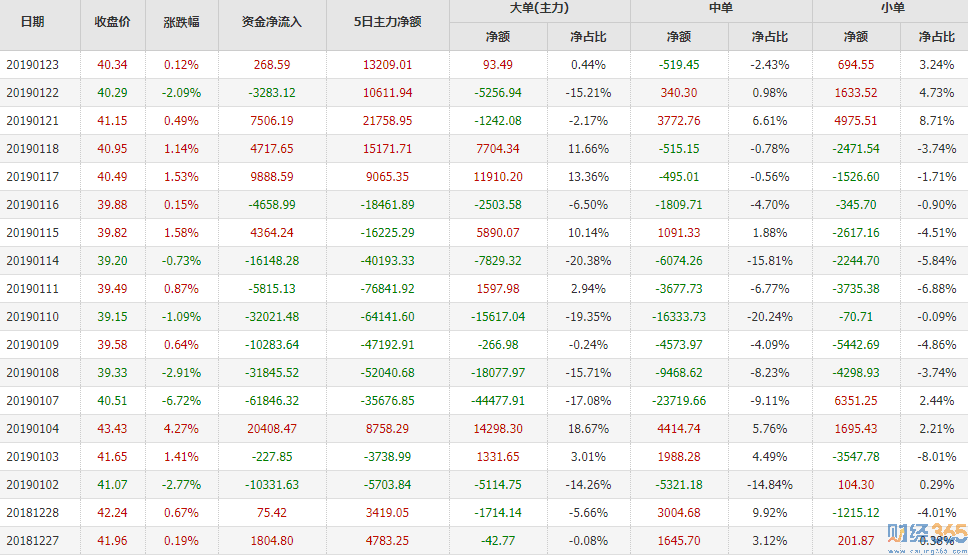Select the date cell 20190109
This screenshot has width=968, height=555.
coord(33,344)
